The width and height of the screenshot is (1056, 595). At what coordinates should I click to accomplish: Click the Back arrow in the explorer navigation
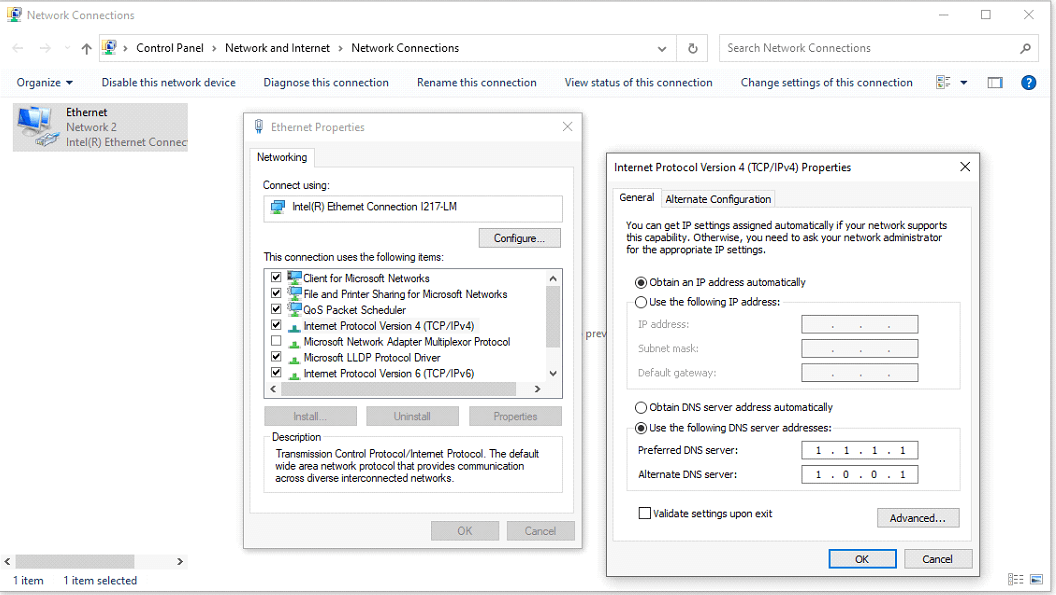pos(18,48)
